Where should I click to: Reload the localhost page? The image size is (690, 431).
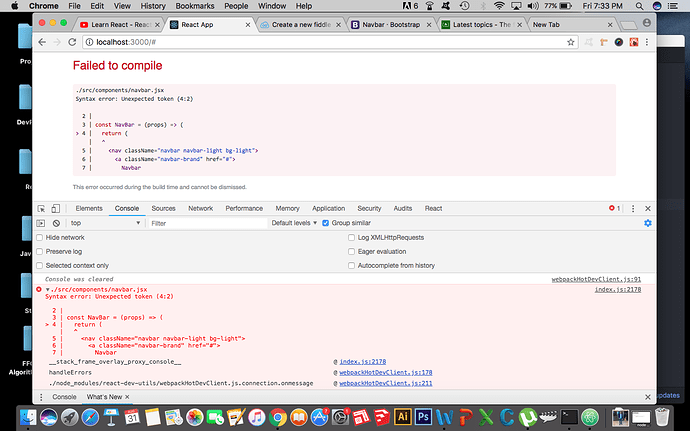click(72, 42)
